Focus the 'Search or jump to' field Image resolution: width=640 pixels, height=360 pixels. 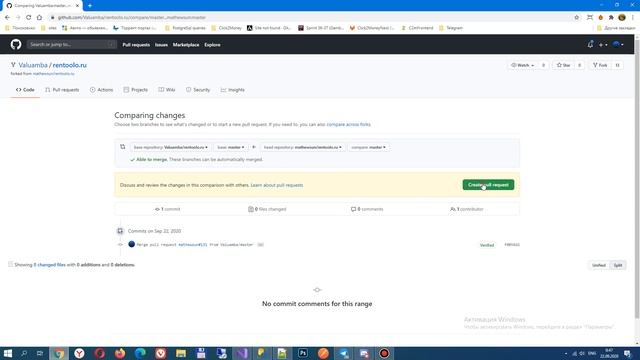(71, 44)
